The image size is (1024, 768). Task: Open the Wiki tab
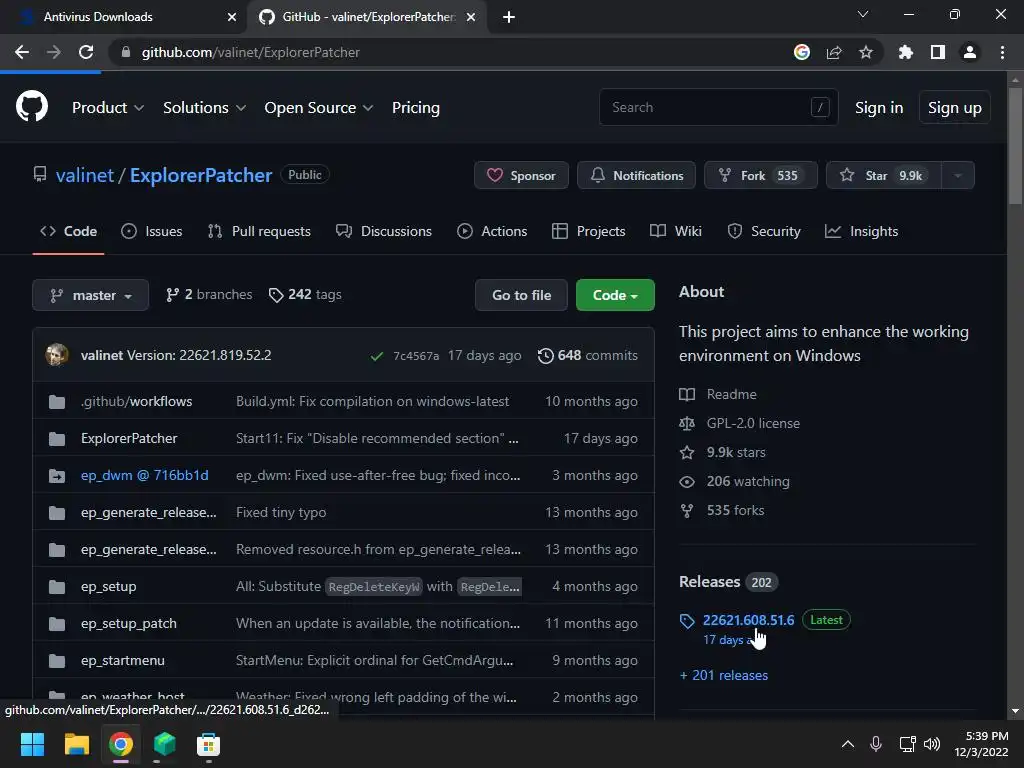point(676,231)
